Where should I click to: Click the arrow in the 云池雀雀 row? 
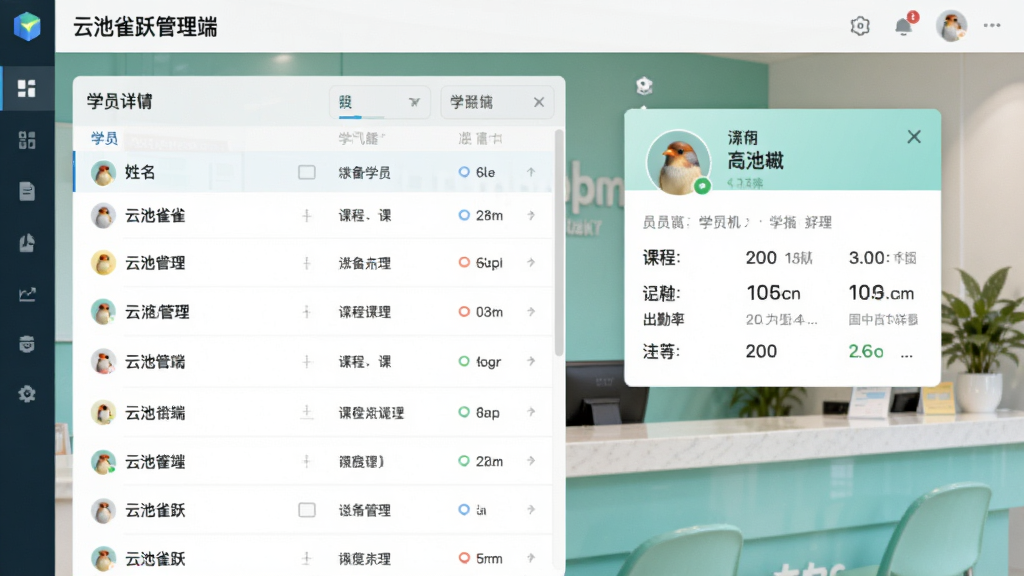[x=531, y=215]
